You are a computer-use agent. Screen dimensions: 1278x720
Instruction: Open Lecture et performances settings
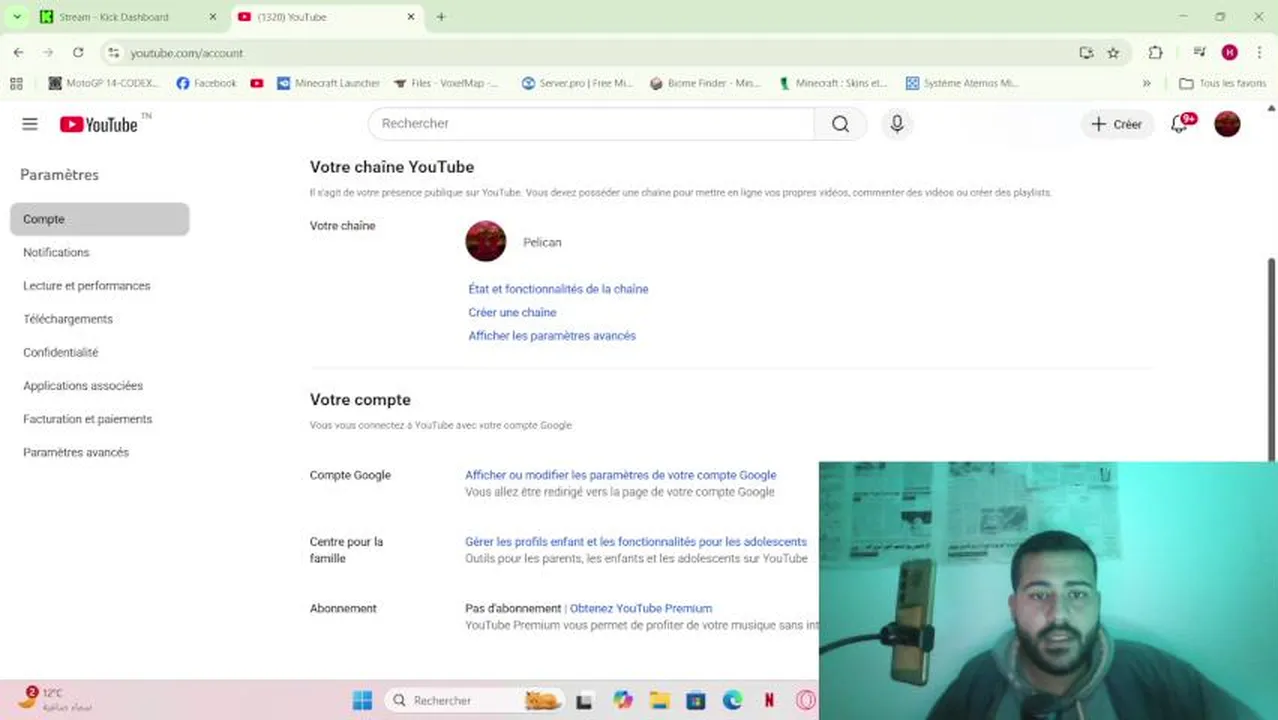pos(86,286)
